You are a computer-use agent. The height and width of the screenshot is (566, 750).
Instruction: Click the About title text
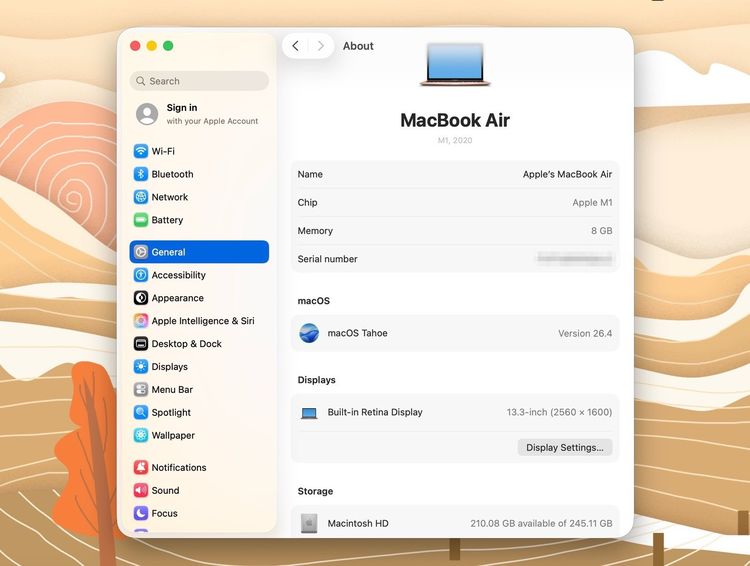(x=358, y=46)
